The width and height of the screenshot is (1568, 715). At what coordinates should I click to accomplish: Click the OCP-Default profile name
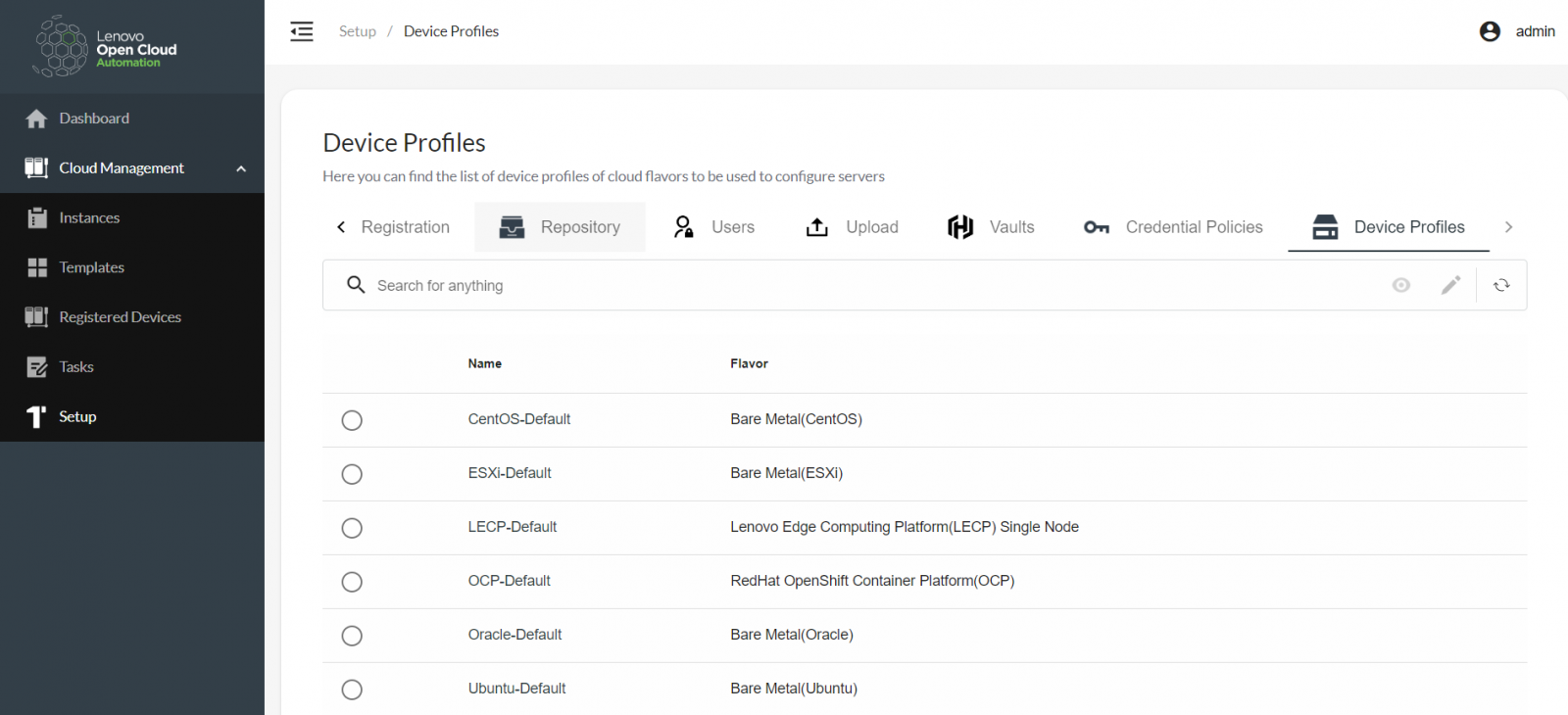tap(509, 581)
